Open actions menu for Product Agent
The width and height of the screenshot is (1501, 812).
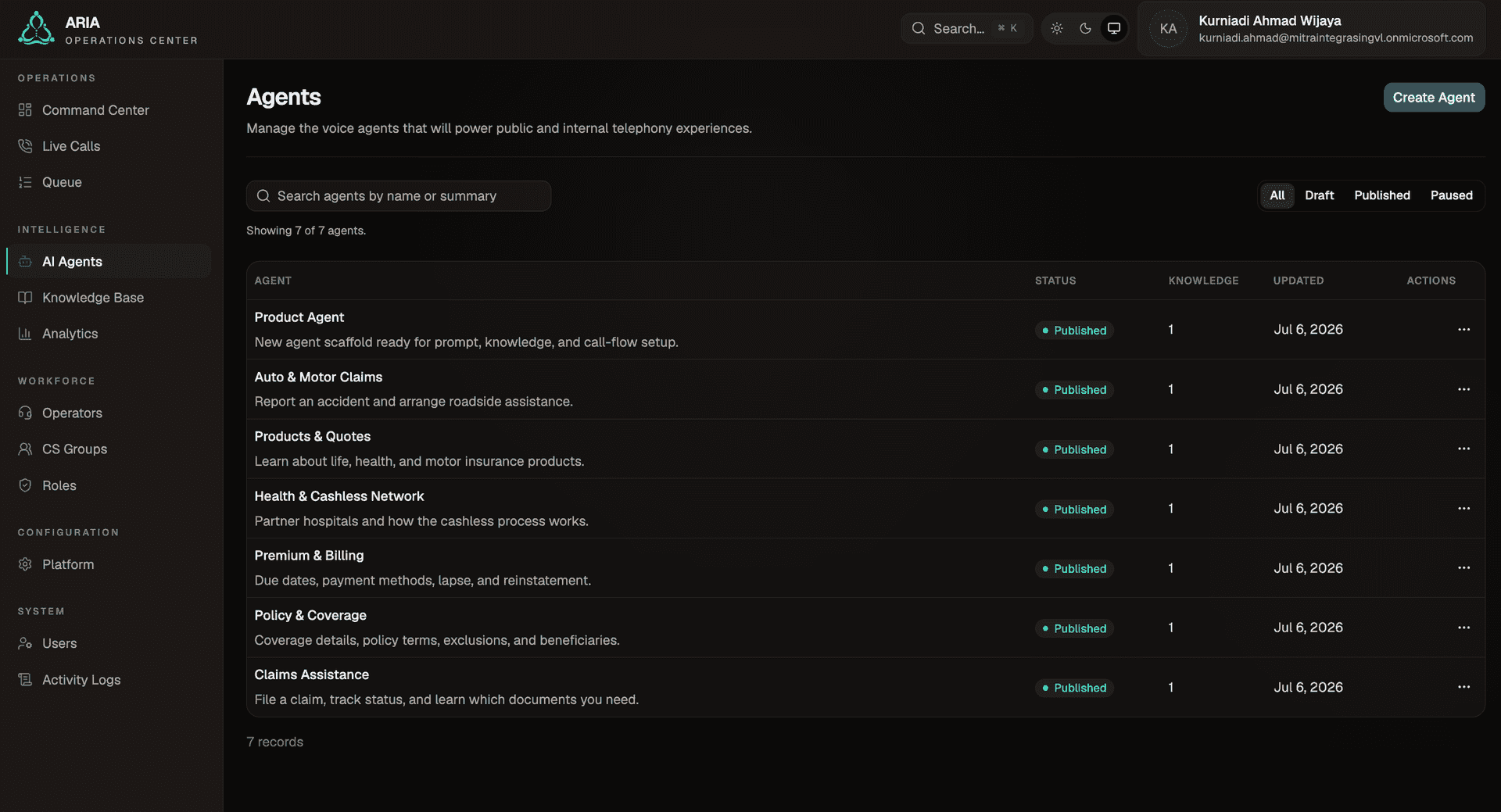click(1463, 330)
